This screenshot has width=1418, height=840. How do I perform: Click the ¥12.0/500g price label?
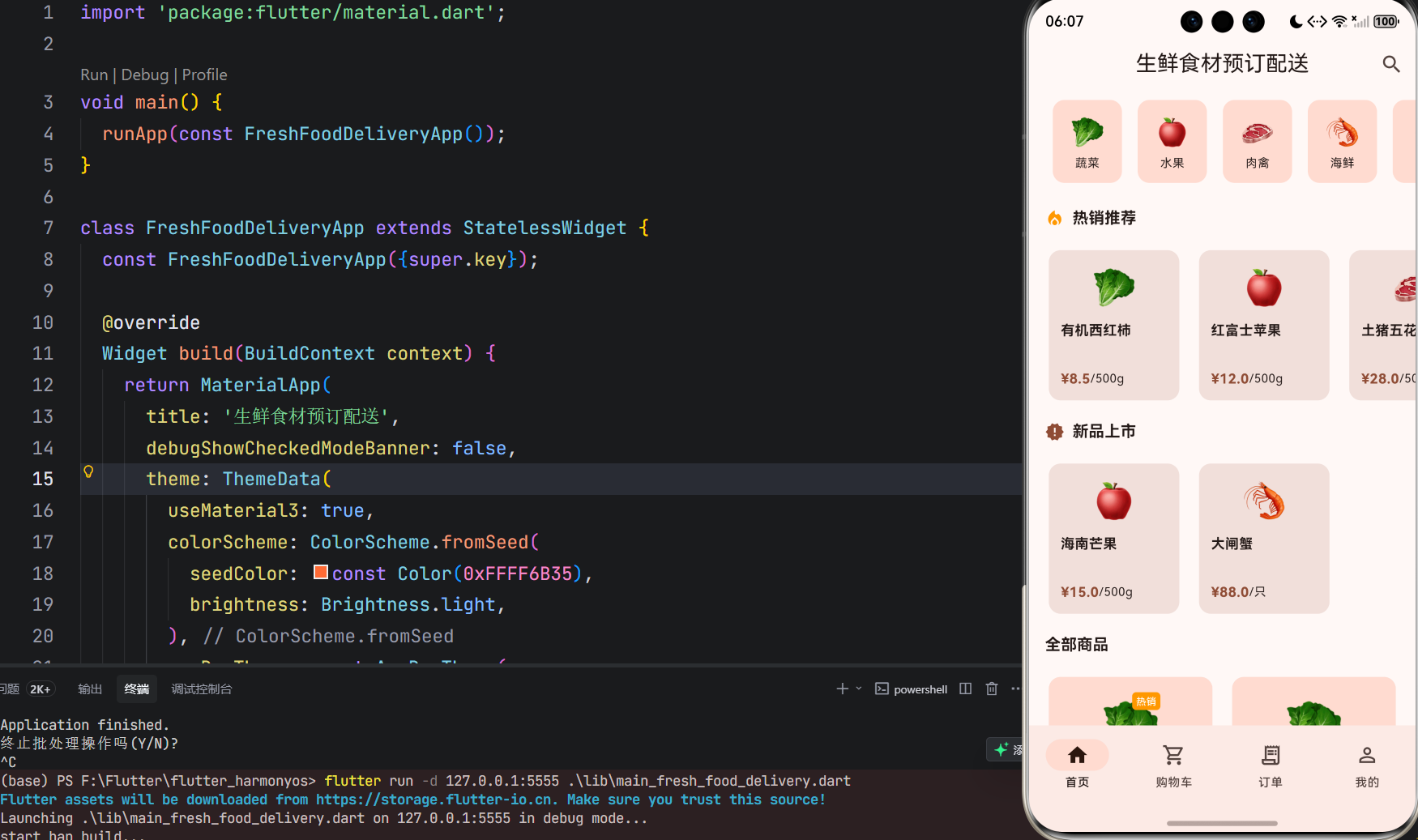[1246, 378]
